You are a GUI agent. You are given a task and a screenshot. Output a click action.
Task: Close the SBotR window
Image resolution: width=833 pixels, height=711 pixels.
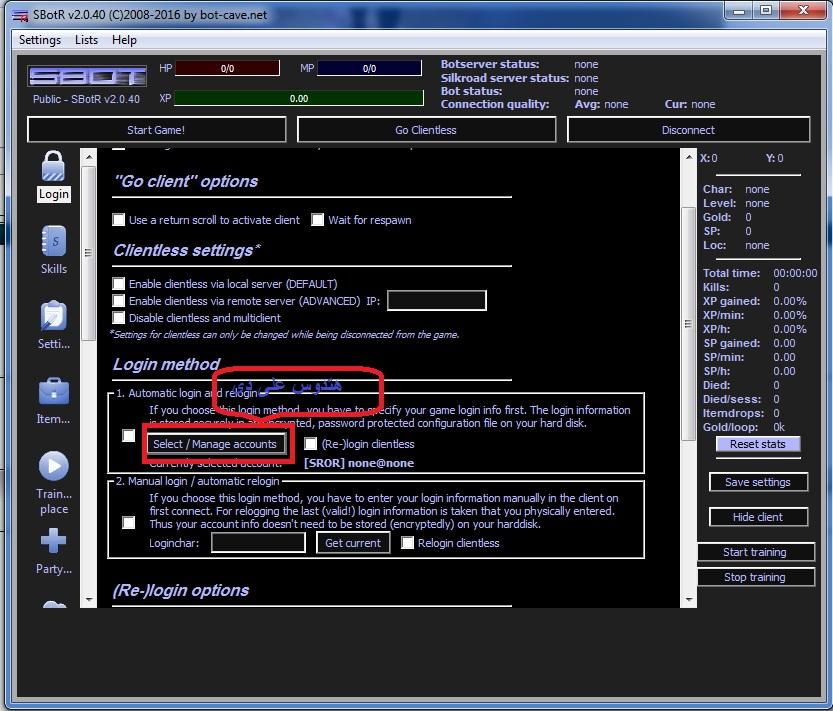click(803, 11)
